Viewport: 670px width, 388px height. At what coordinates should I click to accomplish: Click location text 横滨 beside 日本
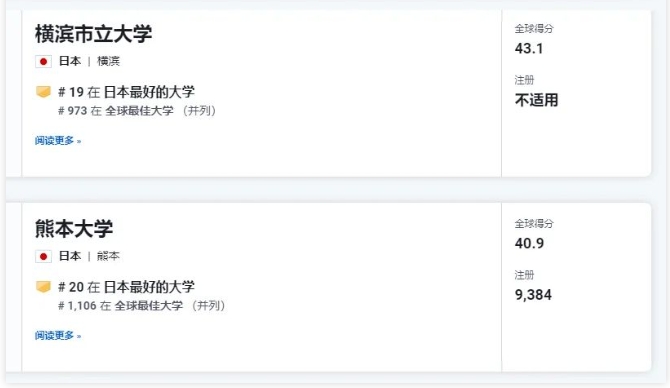pos(109,61)
